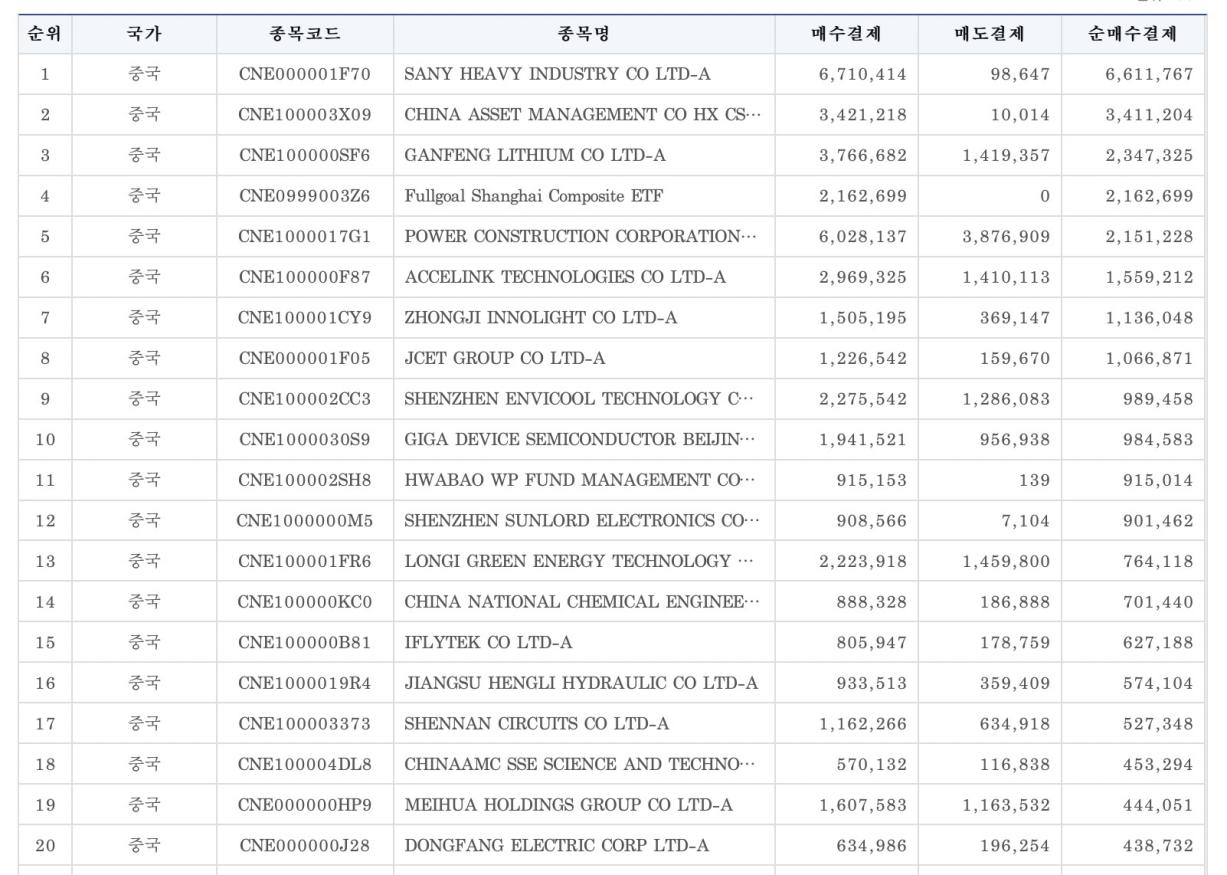The height and width of the screenshot is (875, 1227).
Task: Select ACCELINK TECHNOLOGIES CO LTD-A name
Action: pos(567,276)
